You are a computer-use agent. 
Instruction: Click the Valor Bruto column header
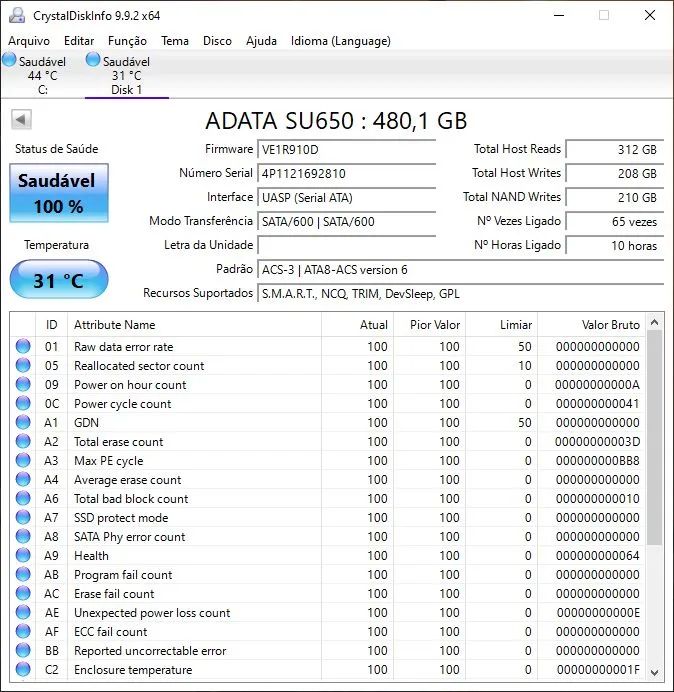click(591, 325)
